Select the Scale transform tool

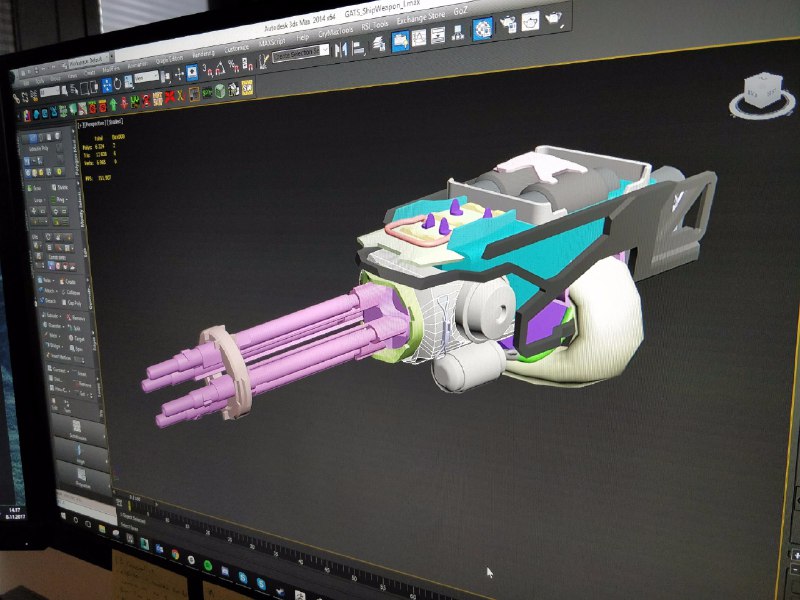(x=128, y=82)
